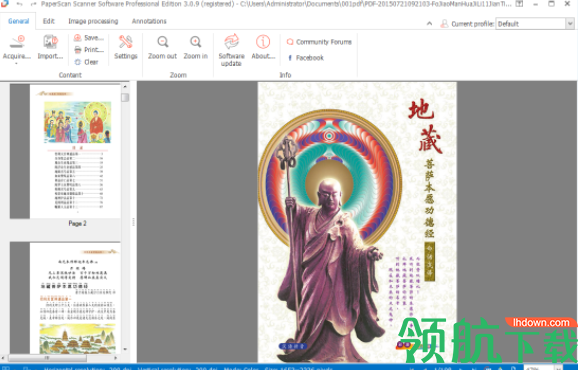Viewport: 578px width, 370px height.
Task: Open the Acquire dropdown arrow
Action: coord(16,64)
